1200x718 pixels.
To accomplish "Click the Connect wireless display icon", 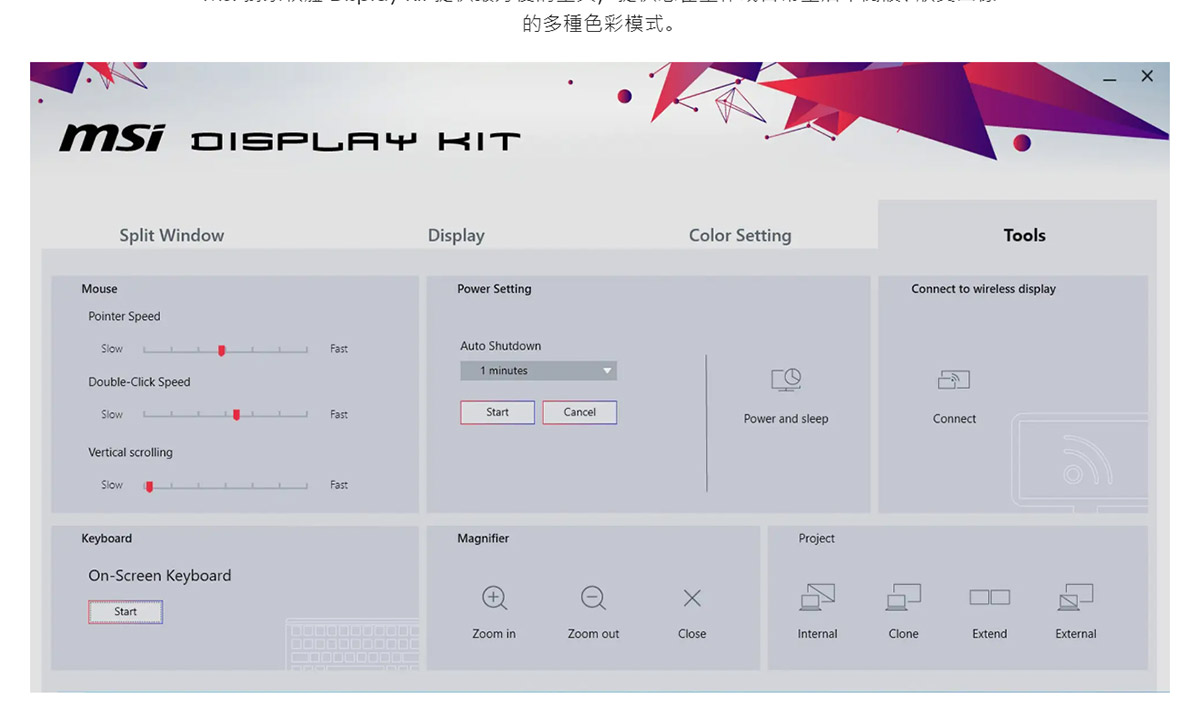I will [x=954, y=380].
